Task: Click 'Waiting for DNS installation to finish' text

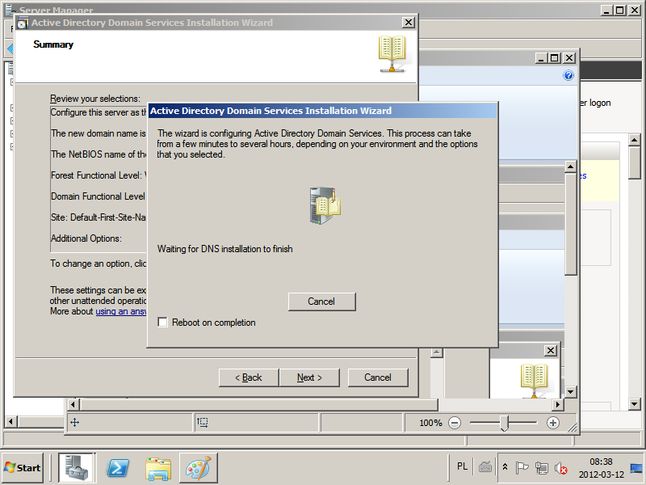Action: 225,249
